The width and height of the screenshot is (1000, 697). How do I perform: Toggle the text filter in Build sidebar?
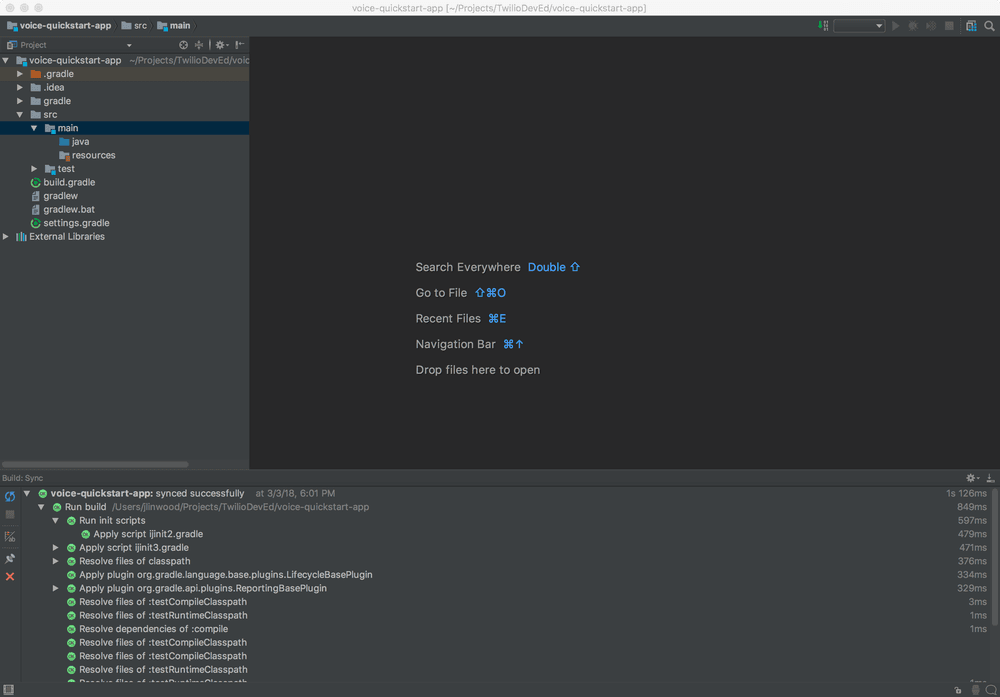pos(9,536)
